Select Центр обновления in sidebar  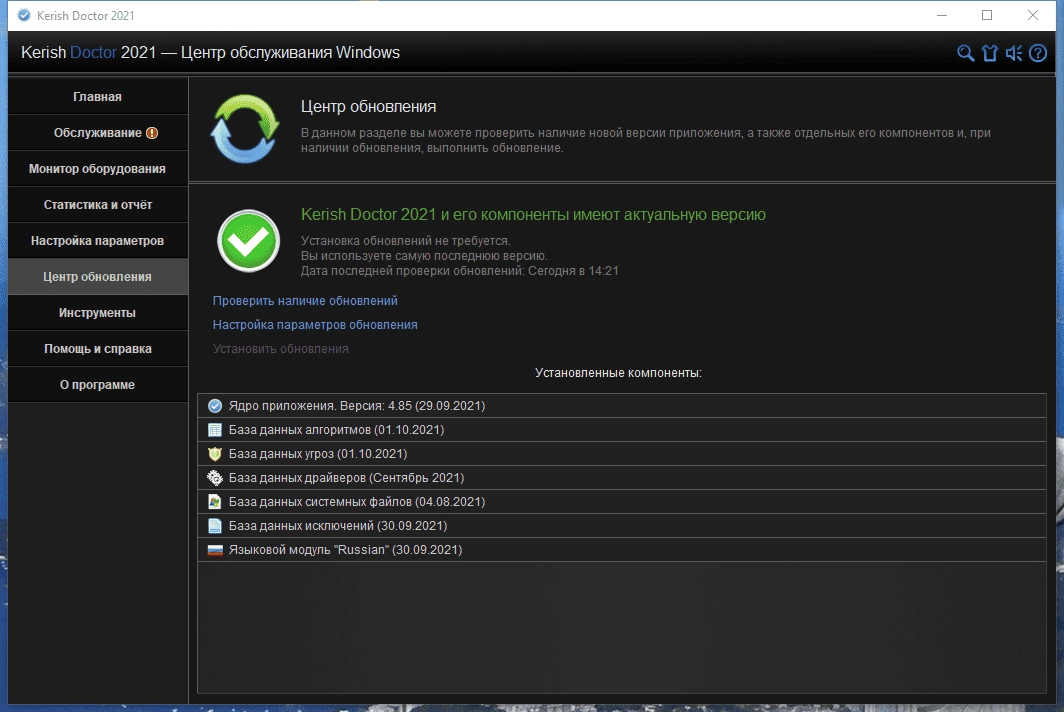pyautogui.click(x=98, y=276)
